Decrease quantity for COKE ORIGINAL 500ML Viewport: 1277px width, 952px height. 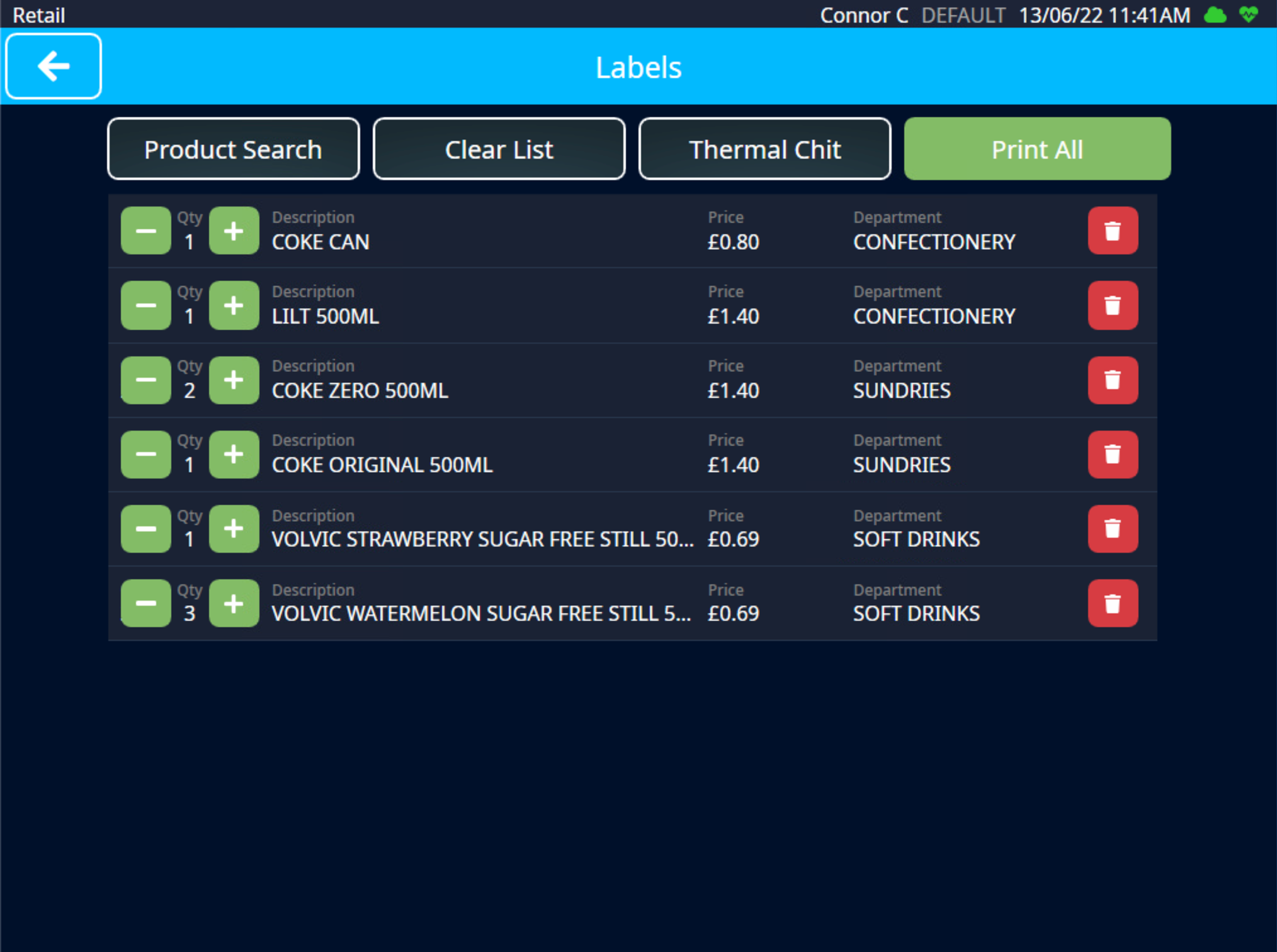(146, 454)
